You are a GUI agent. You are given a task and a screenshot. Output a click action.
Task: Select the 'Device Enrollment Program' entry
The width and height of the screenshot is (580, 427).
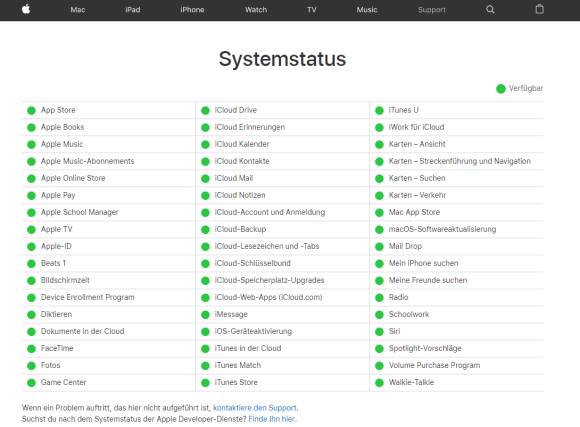click(x=88, y=297)
